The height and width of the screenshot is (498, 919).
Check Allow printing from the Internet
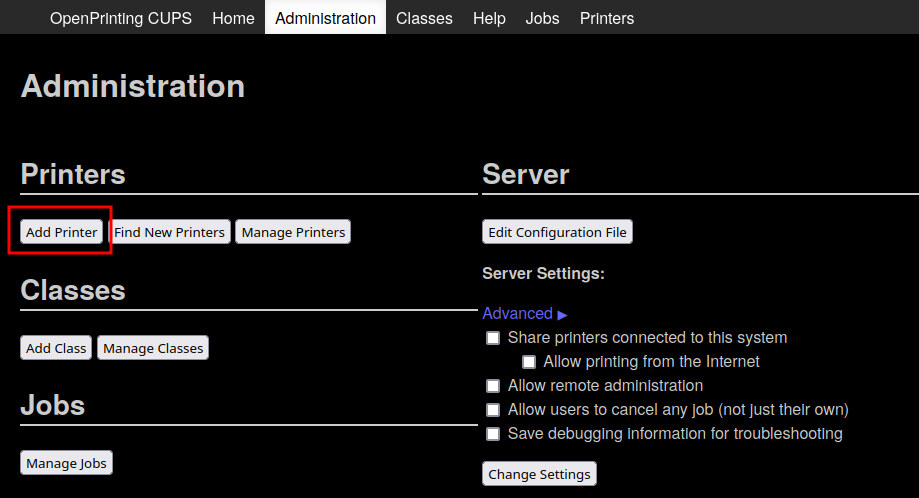[529, 362]
